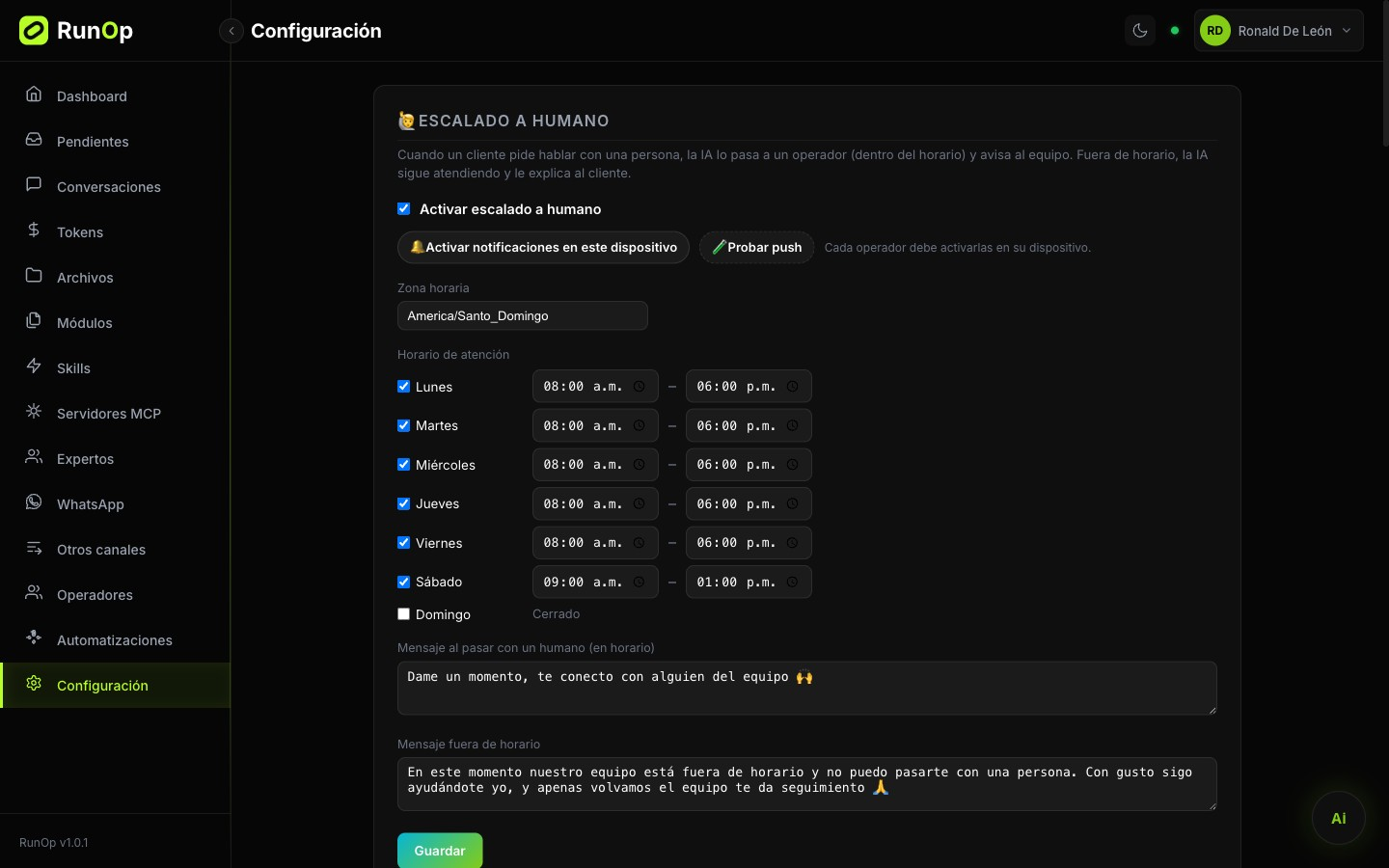Toggle Activar escalado a humano checkbox
The width and height of the screenshot is (1389, 868).
[404, 208]
